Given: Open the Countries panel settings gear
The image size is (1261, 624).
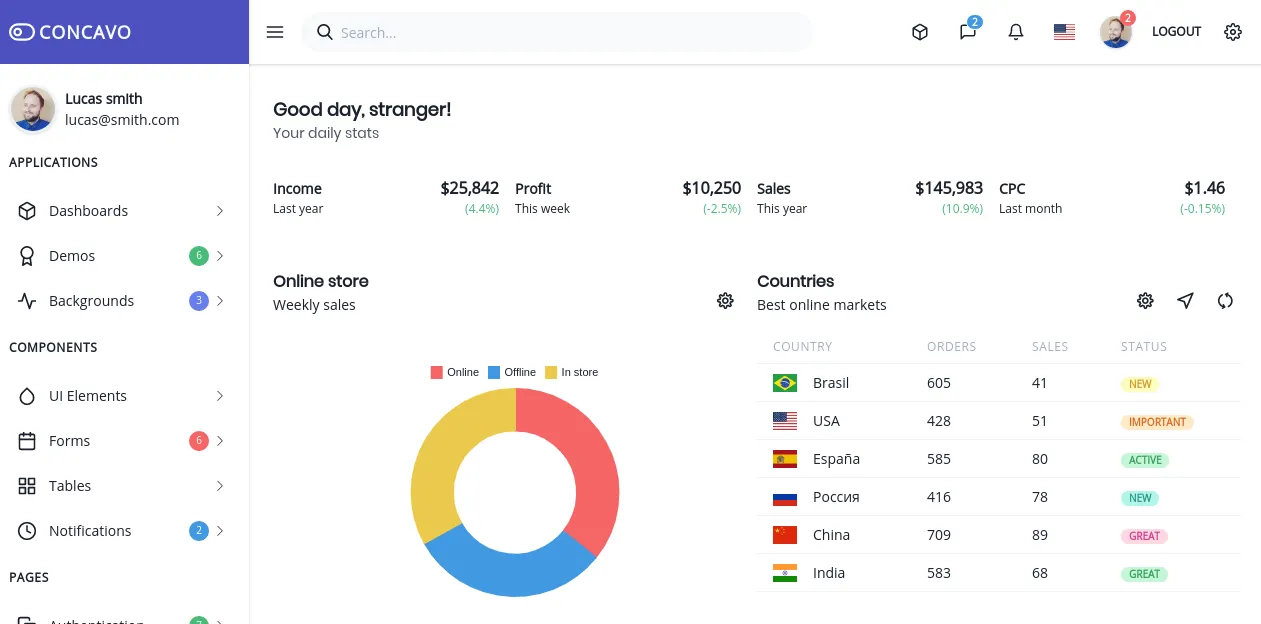Looking at the screenshot, I should [x=1145, y=301].
